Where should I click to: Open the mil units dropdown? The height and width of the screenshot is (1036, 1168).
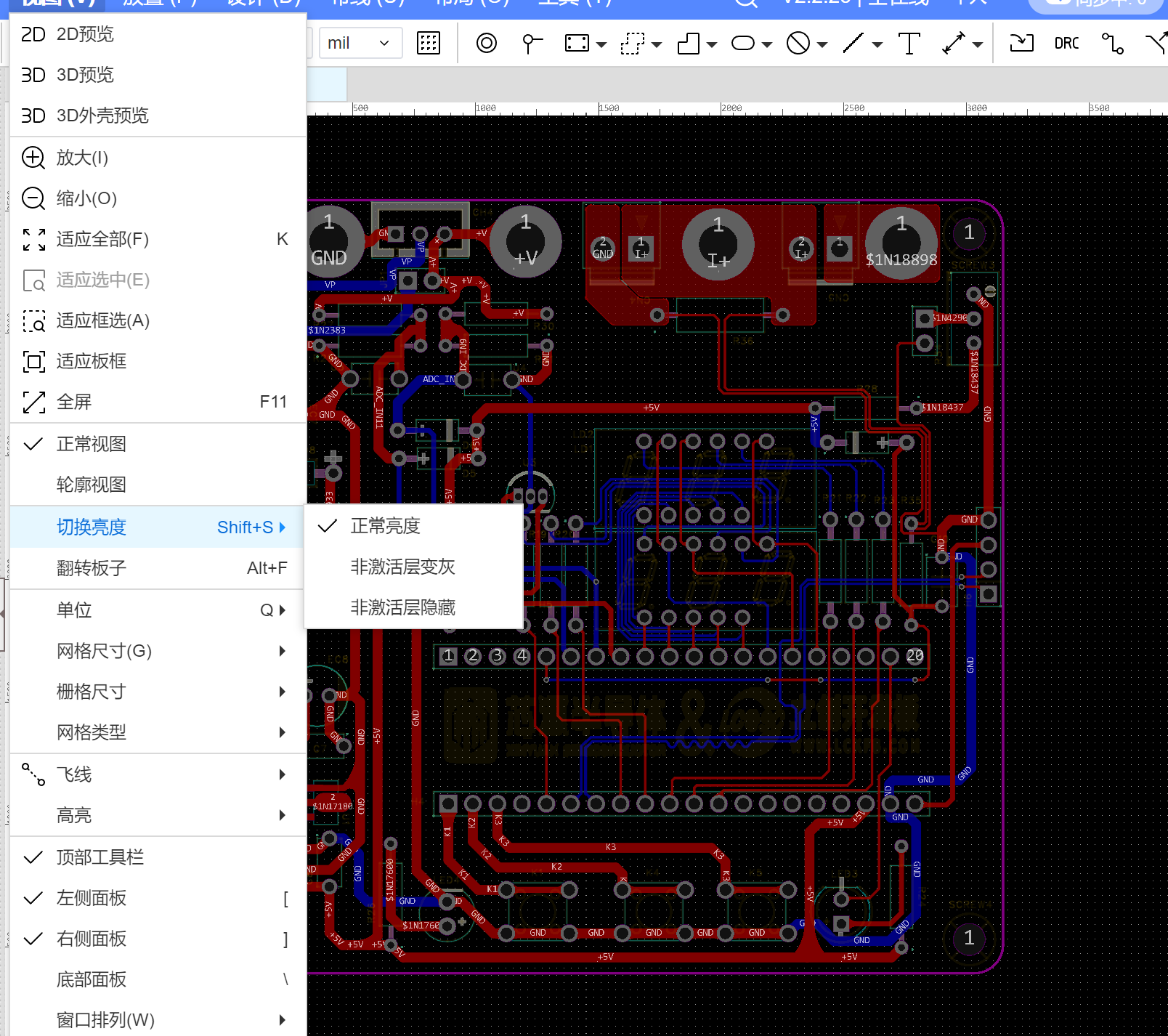(360, 43)
